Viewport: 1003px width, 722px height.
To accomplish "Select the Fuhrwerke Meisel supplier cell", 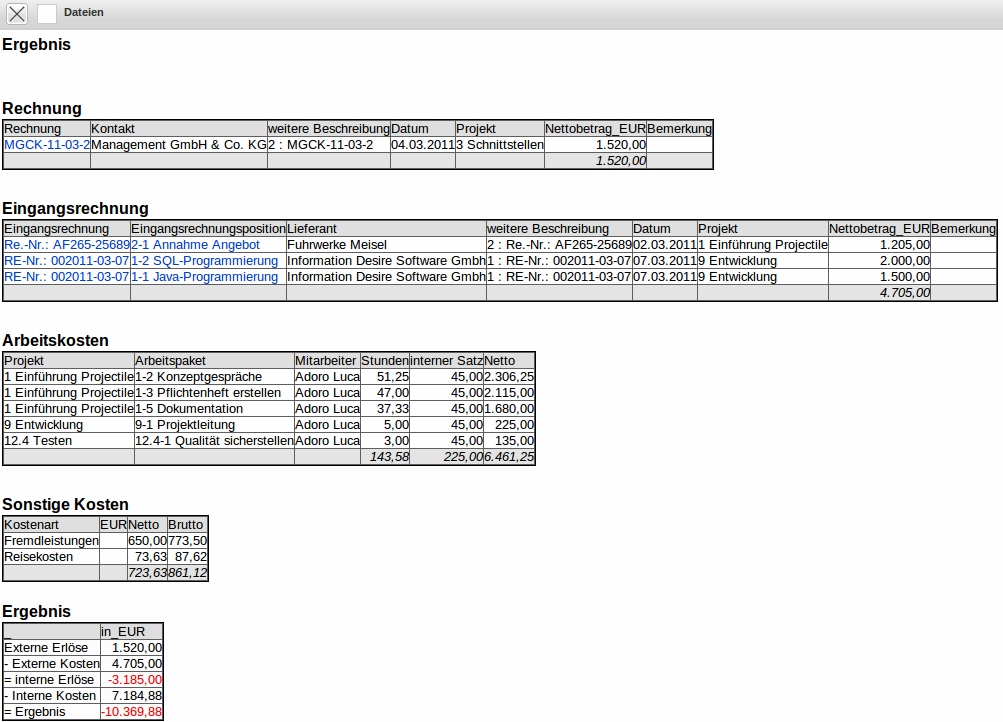I will (336, 245).
